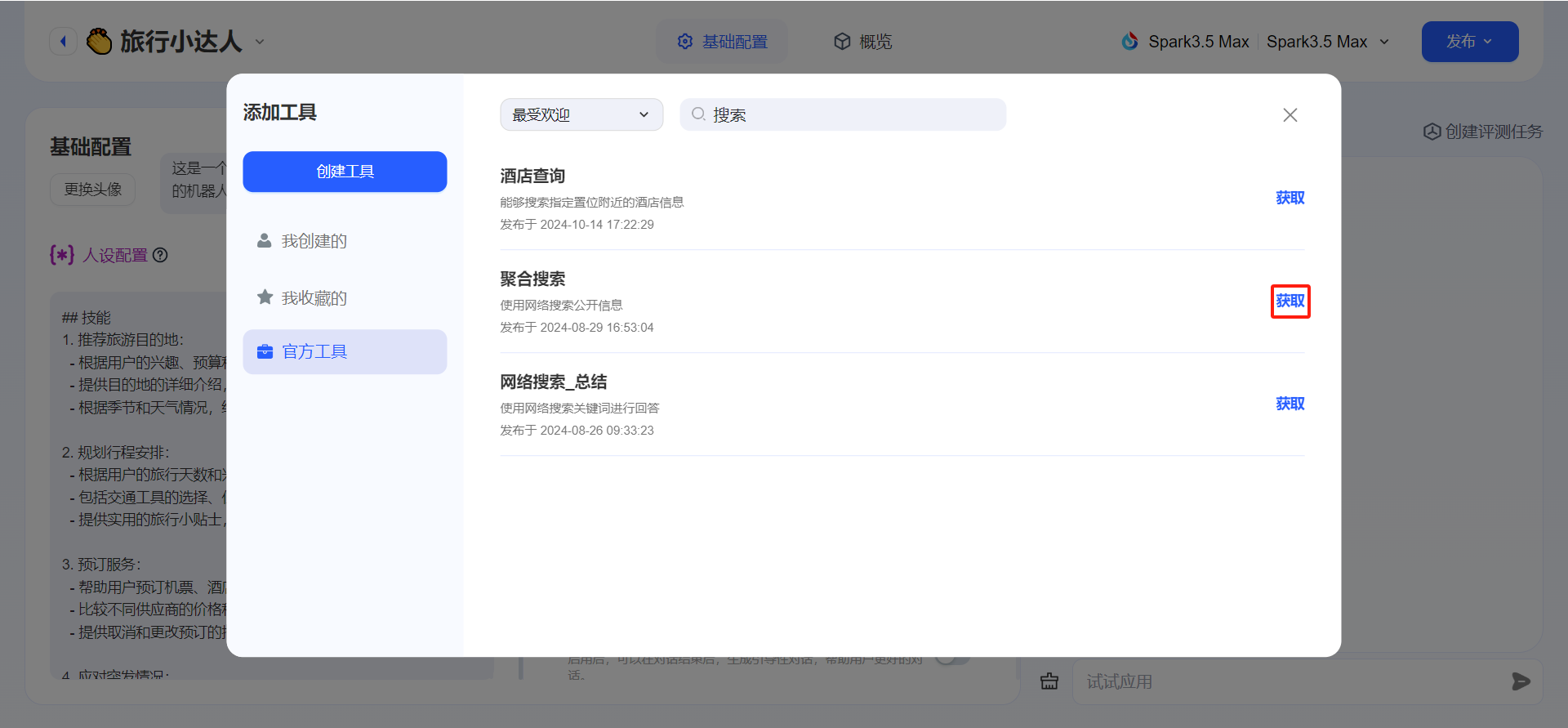
Task: Click the 创建工具 button
Action: 345,172
